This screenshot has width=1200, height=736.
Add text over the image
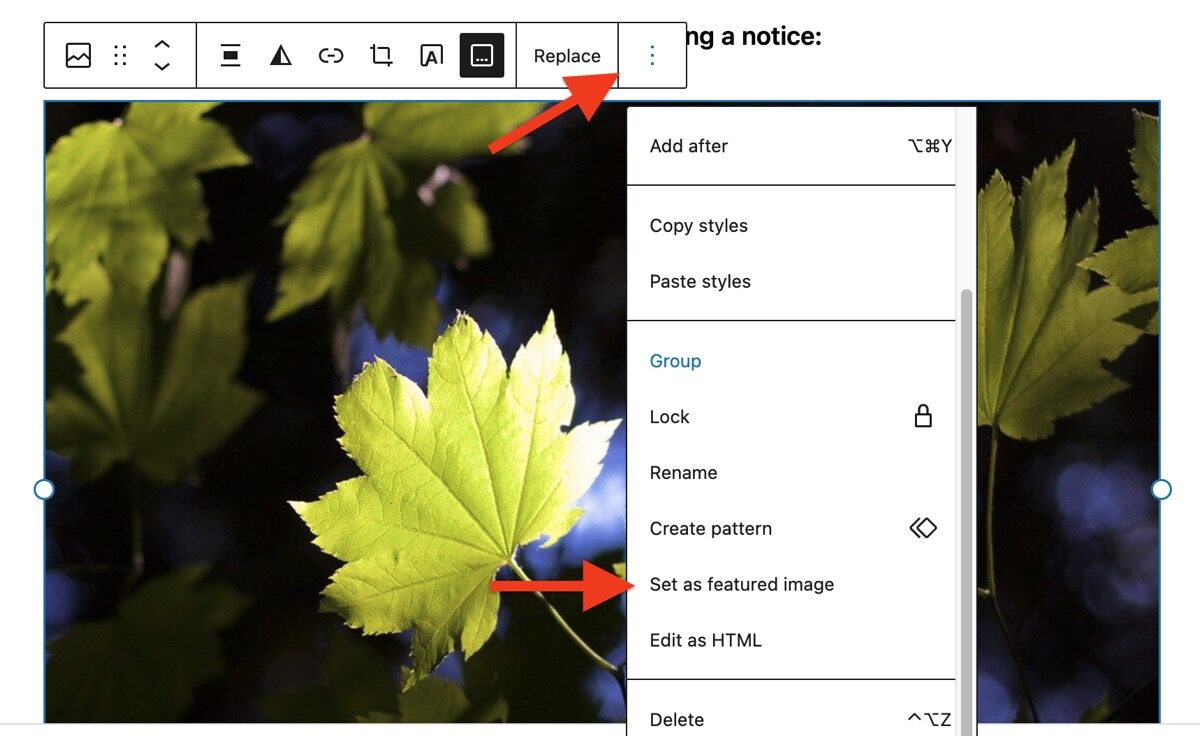click(x=430, y=56)
